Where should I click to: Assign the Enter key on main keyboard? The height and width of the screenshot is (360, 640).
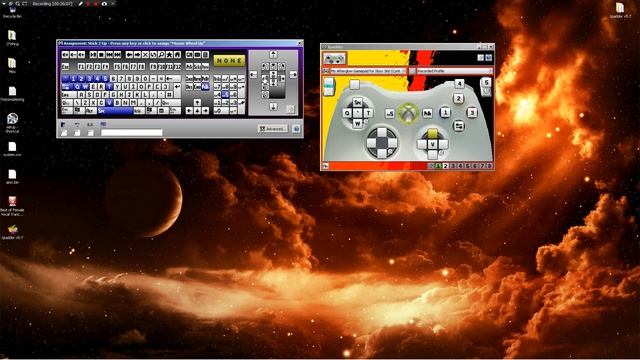(x=178, y=90)
